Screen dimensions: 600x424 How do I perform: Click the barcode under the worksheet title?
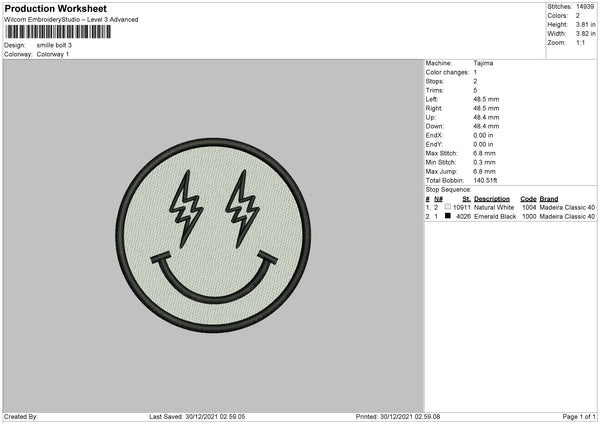(58, 32)
